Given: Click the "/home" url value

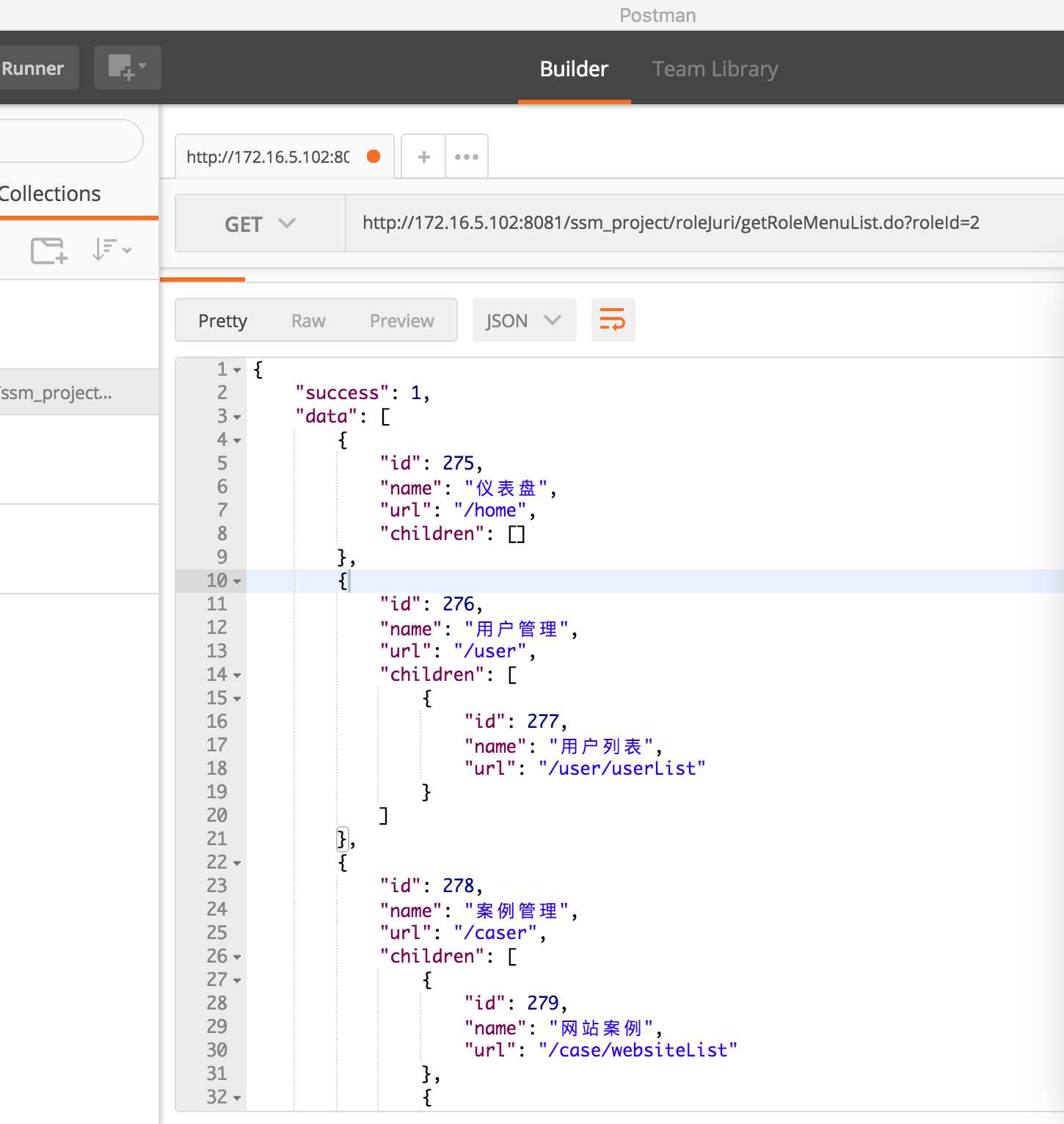Looking at the screenshot, I should pyautogui.click(x=489, y=510).
